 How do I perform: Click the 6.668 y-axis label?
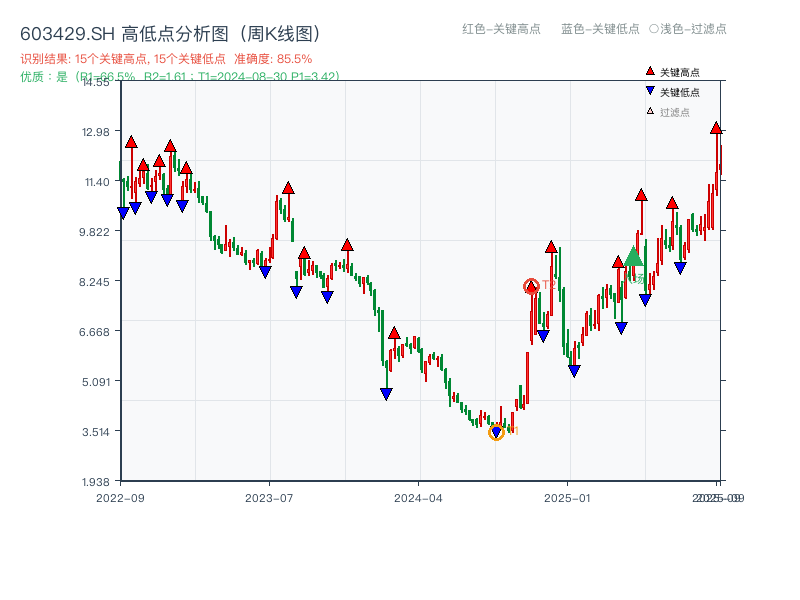pyautogui.click(x=94, y=332)
